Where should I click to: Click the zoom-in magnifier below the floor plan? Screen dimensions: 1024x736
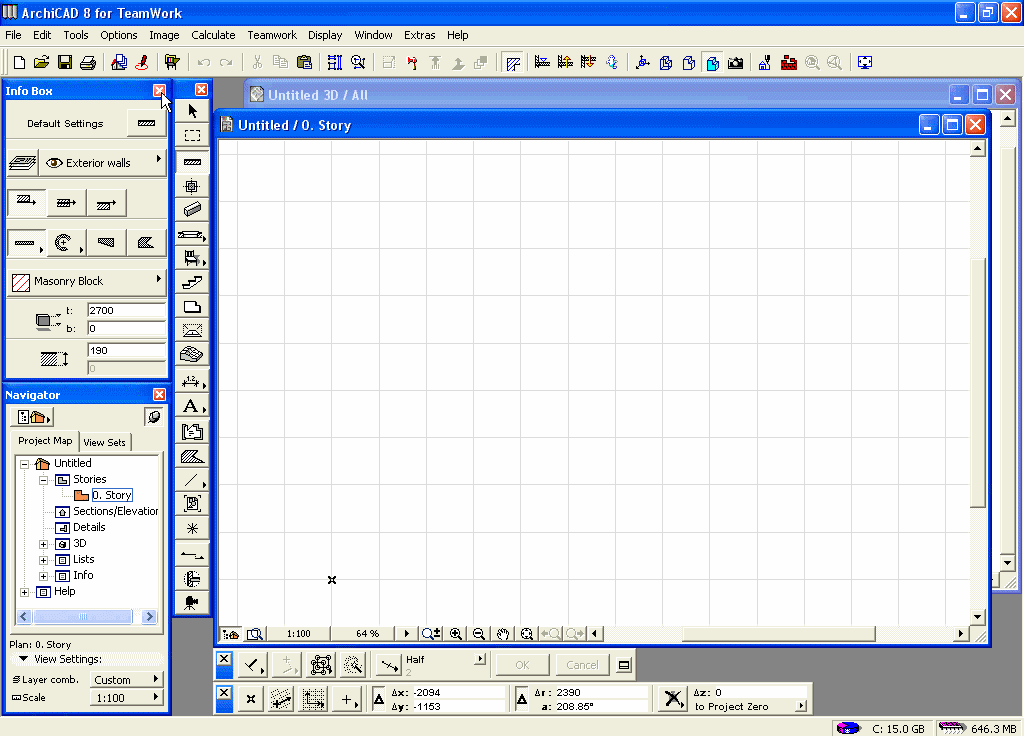[456, 634]
